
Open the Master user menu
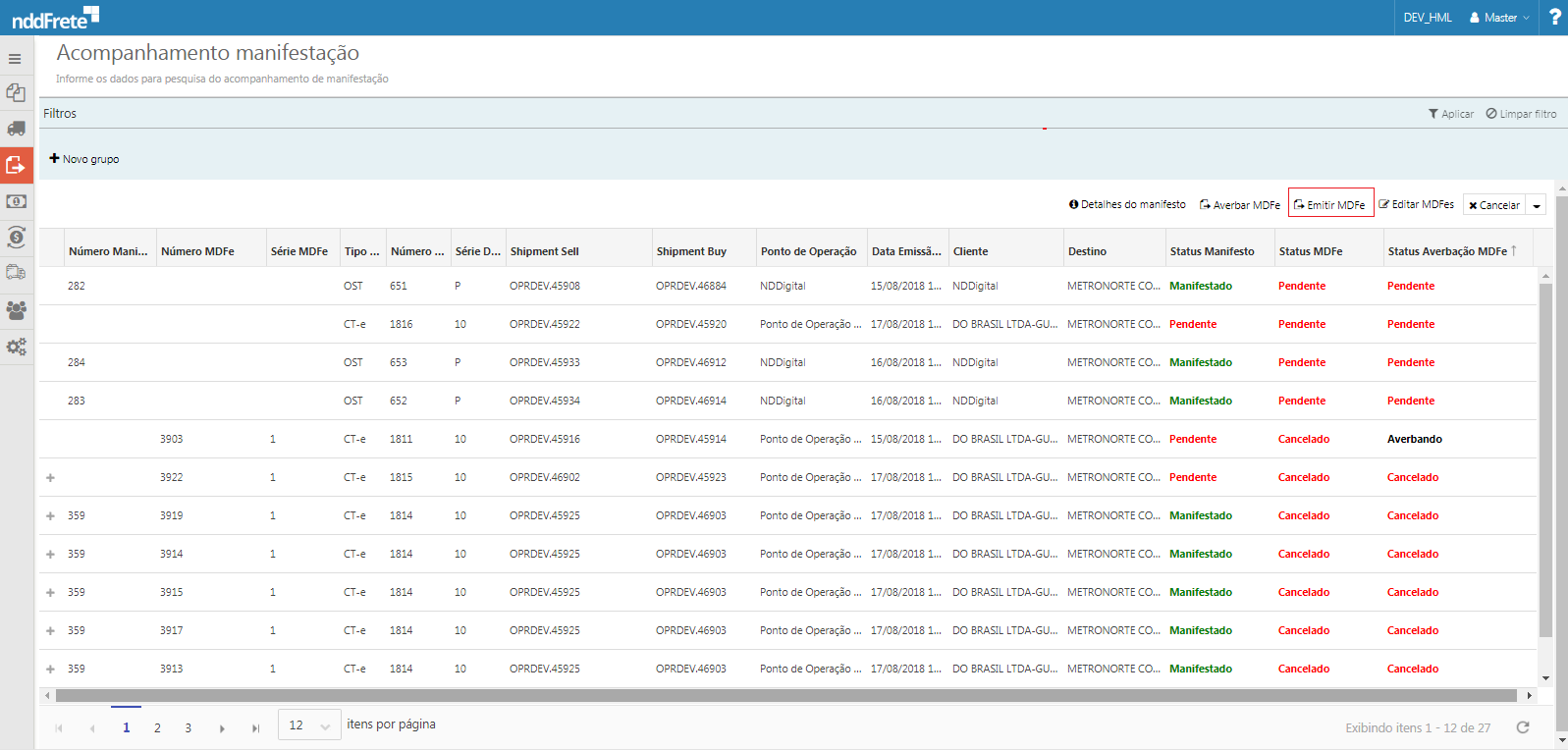pos(1499,18)
